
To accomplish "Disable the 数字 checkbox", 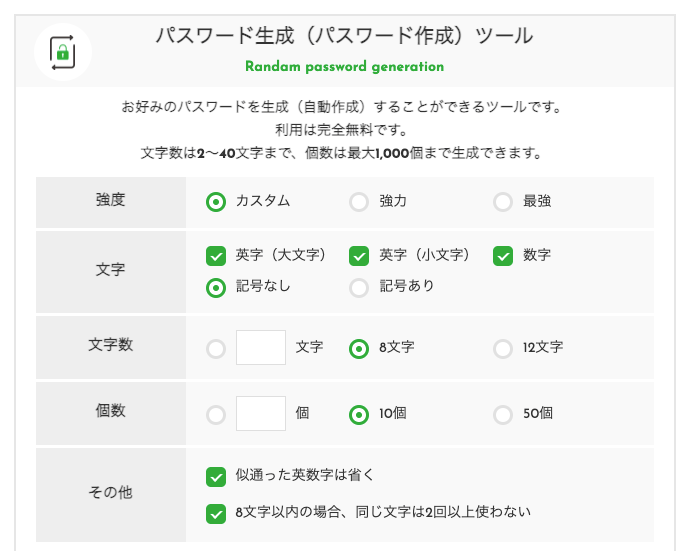I will (503, 256).
